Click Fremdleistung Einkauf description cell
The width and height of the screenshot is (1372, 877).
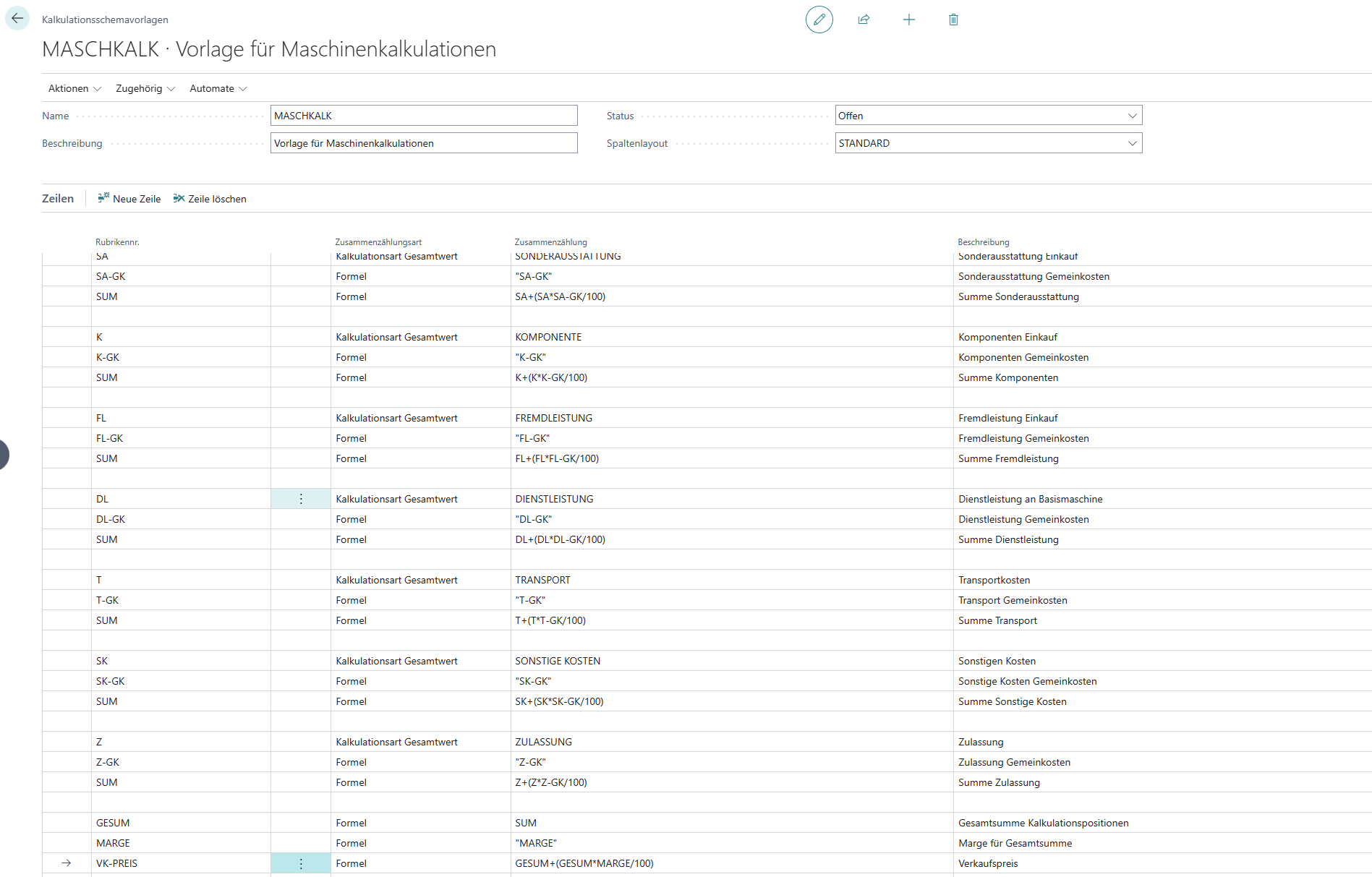(x=1162, y=418)
